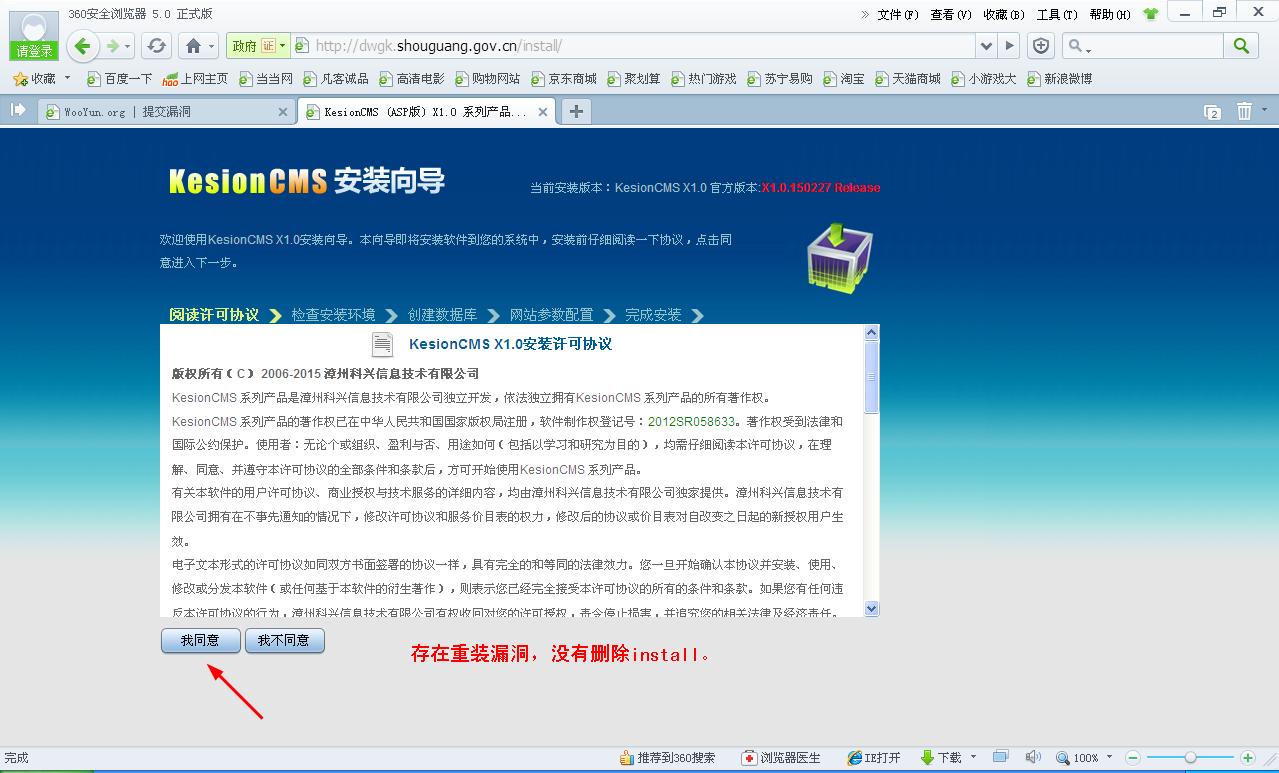Open the 热门游戏 bookmark
This screenshot has height=773, width=1279.
click(703, 78)
